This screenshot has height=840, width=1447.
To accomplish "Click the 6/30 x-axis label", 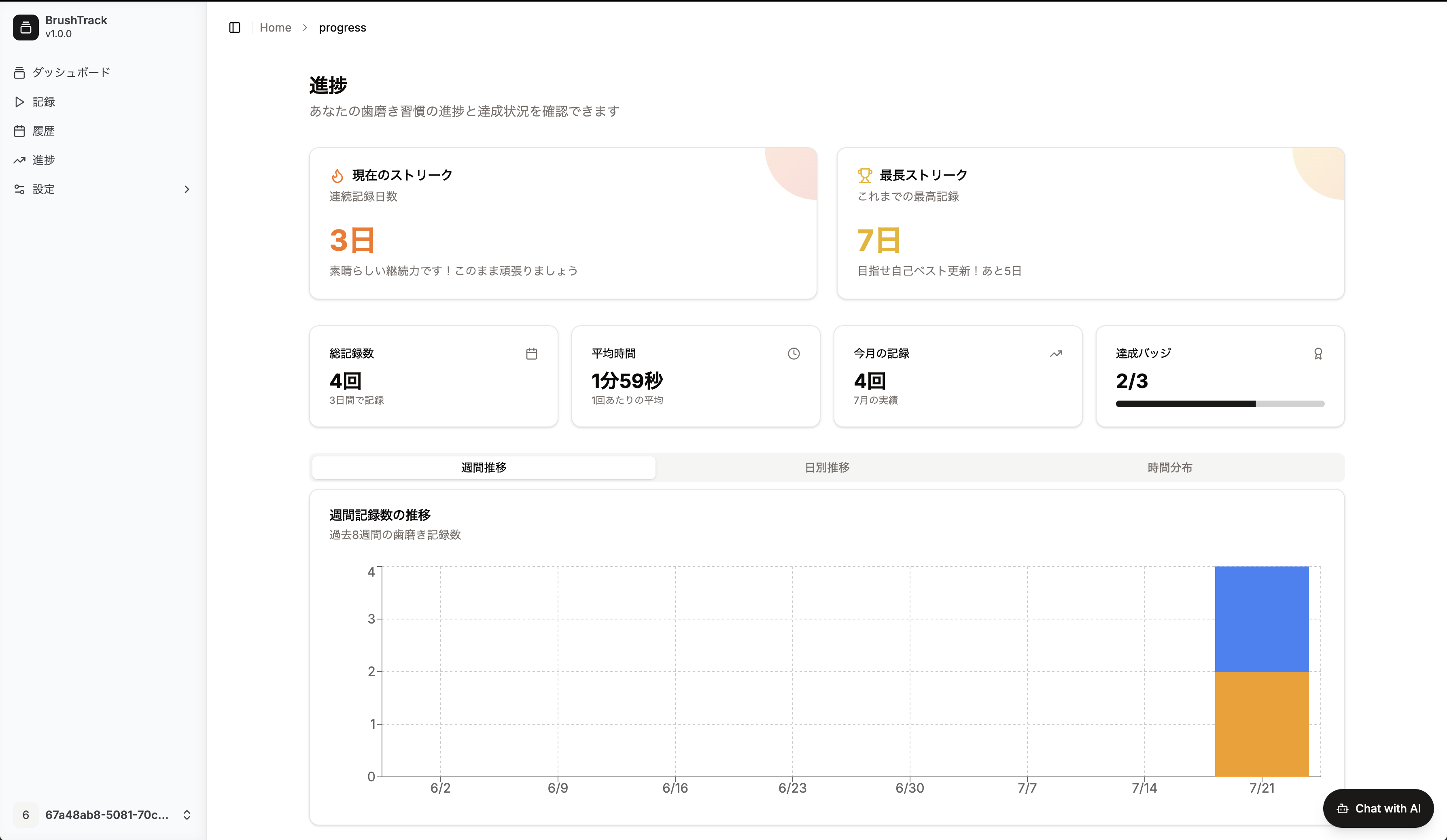I will click(x=910, y=788).
